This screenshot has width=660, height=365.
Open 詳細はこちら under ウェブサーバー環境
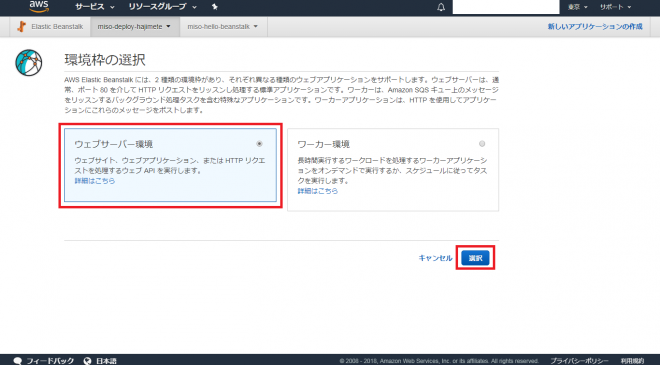95,181
